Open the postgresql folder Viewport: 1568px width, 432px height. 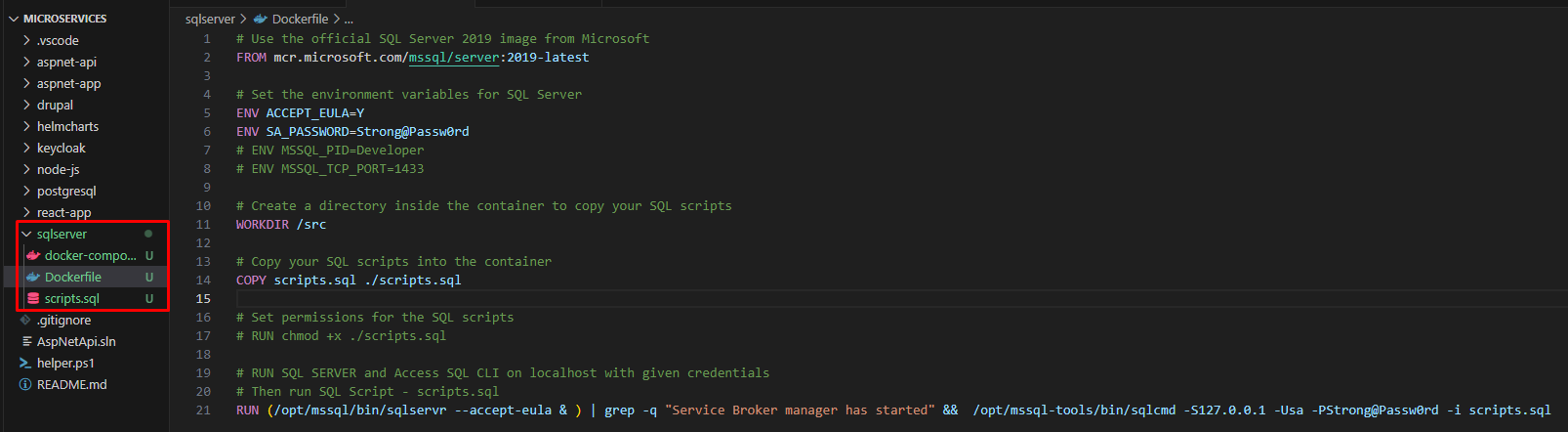click(x=66, y=191)
